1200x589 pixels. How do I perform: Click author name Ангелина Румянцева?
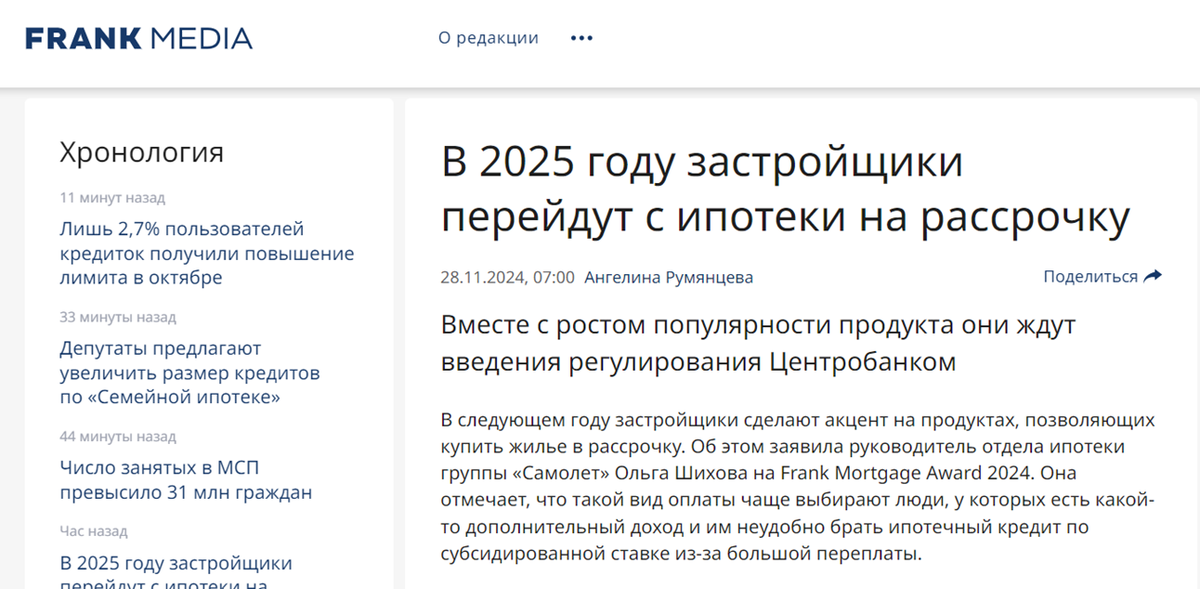click(669, 277)
